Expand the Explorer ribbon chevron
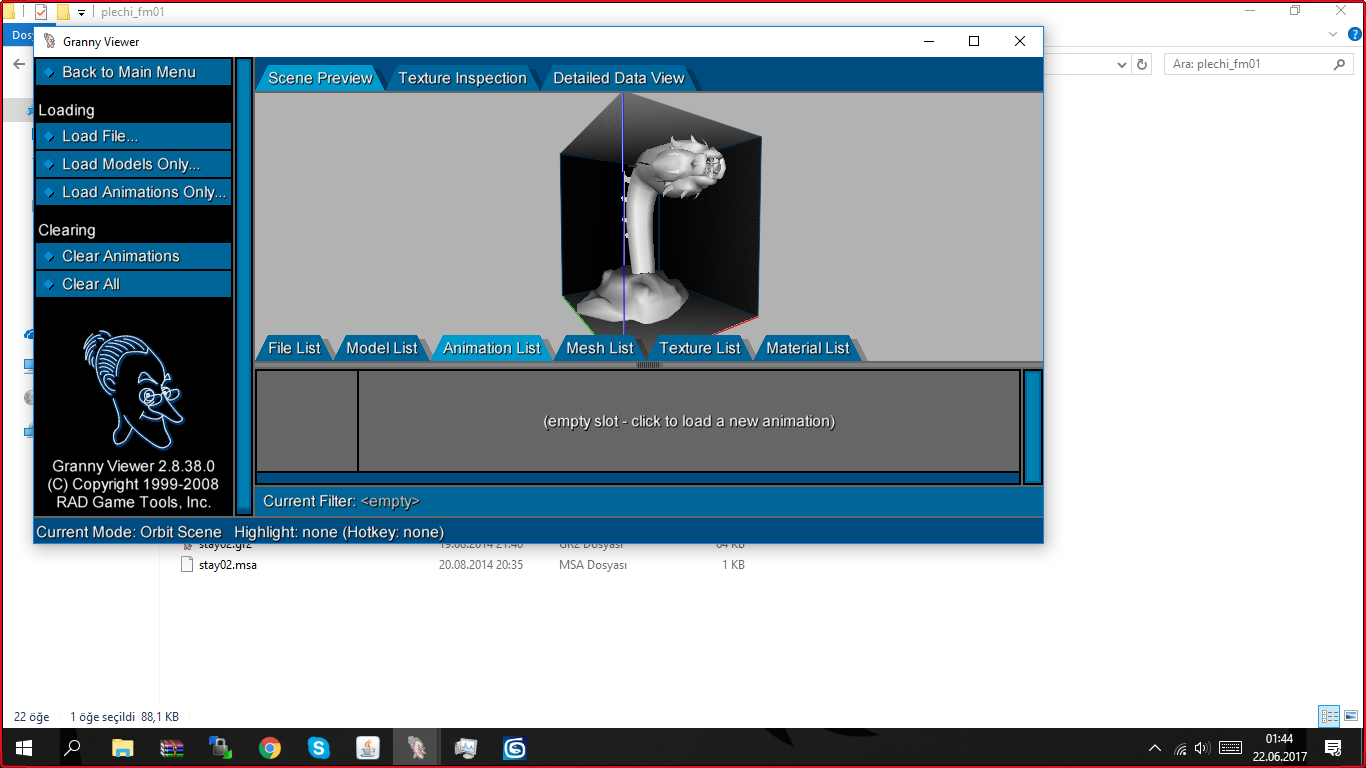 point(1332,34)
